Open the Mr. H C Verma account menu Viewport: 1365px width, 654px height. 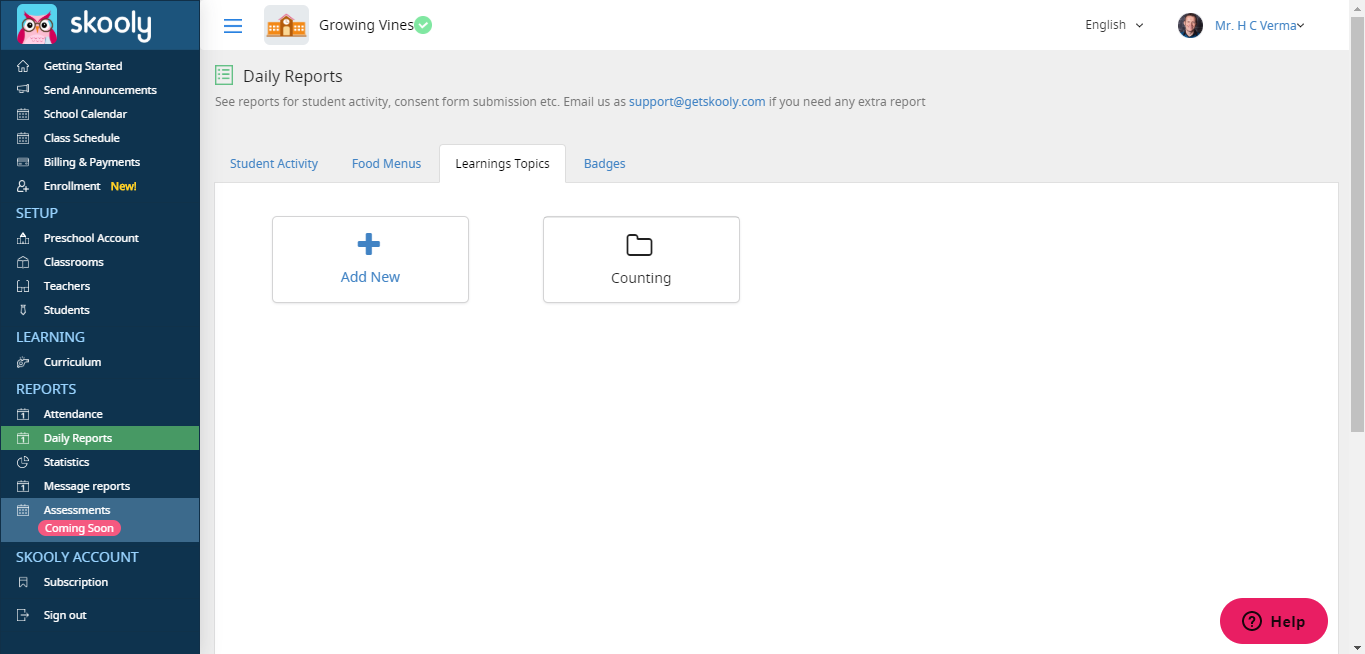(x=1260, y=26)
